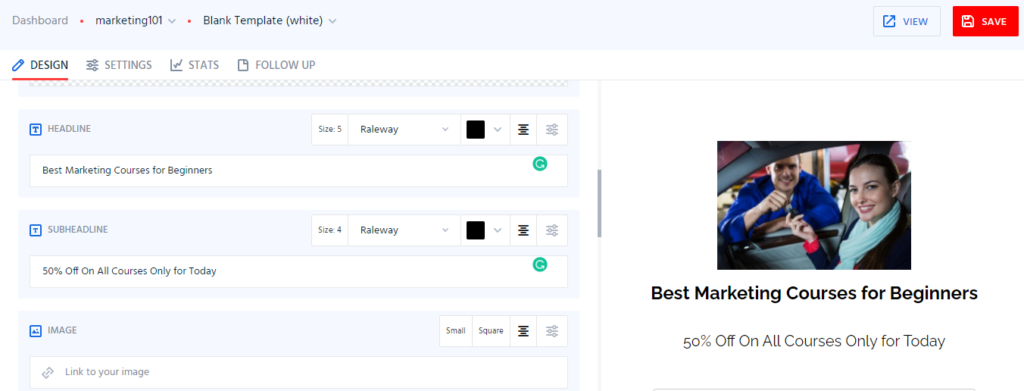Click the headline center alignment icon
Image resolution: width=1024 pixels, height=391 pixels.
click(523, 129)
